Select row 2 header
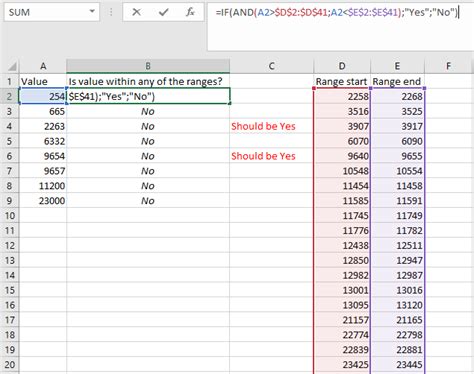The height and width of the screenshot is (374, 474). click(x=9, y=96)
